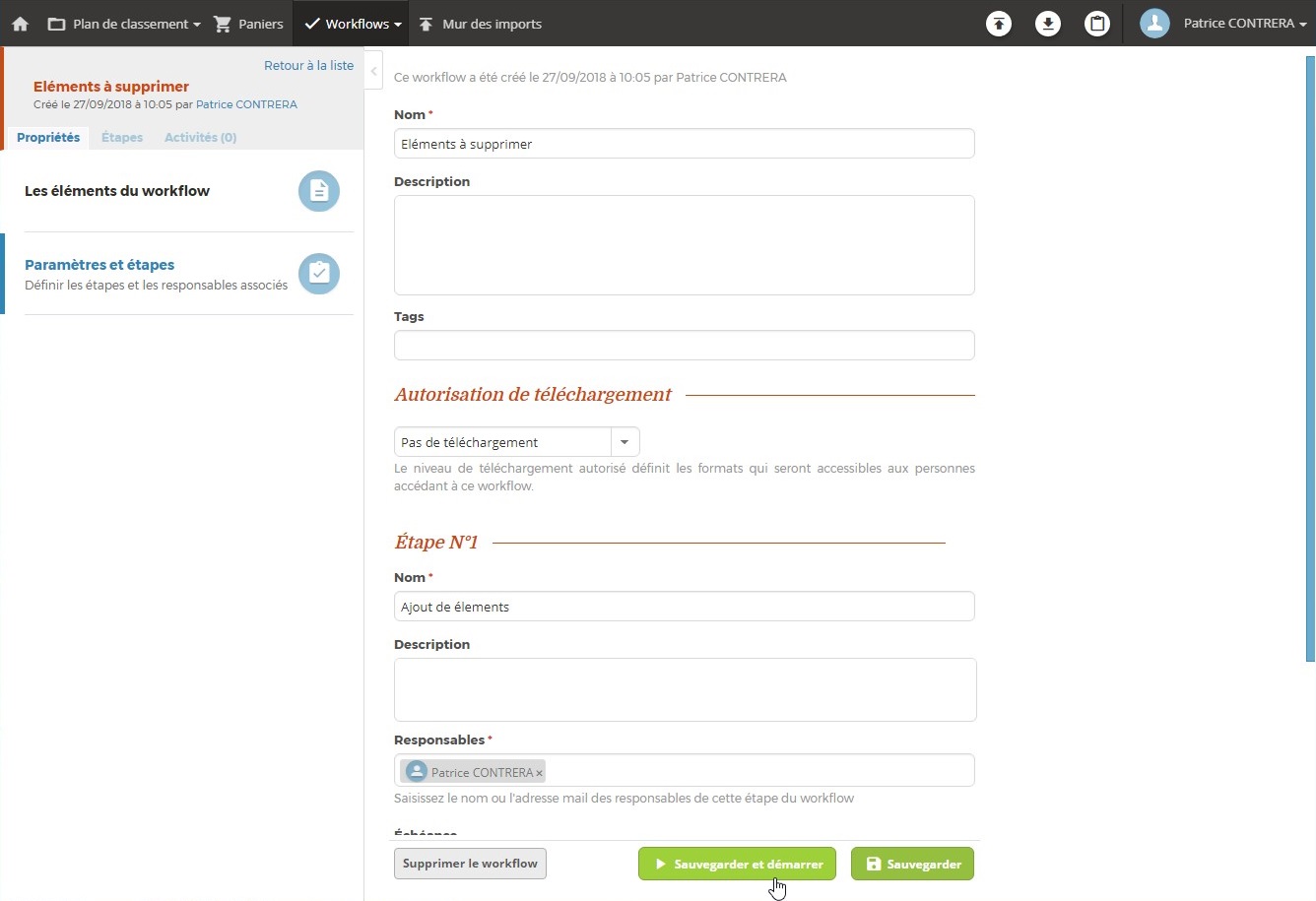This screenshot has width=1316, height=901.
Task: Remove Patrice CONTRERA from Responsables with the ×
Action: click(538, 772)
